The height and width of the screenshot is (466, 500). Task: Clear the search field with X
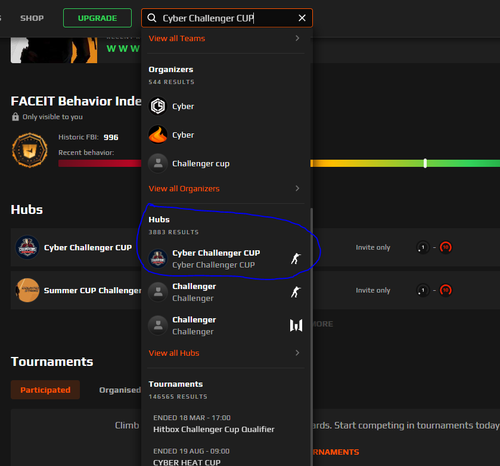302,18
